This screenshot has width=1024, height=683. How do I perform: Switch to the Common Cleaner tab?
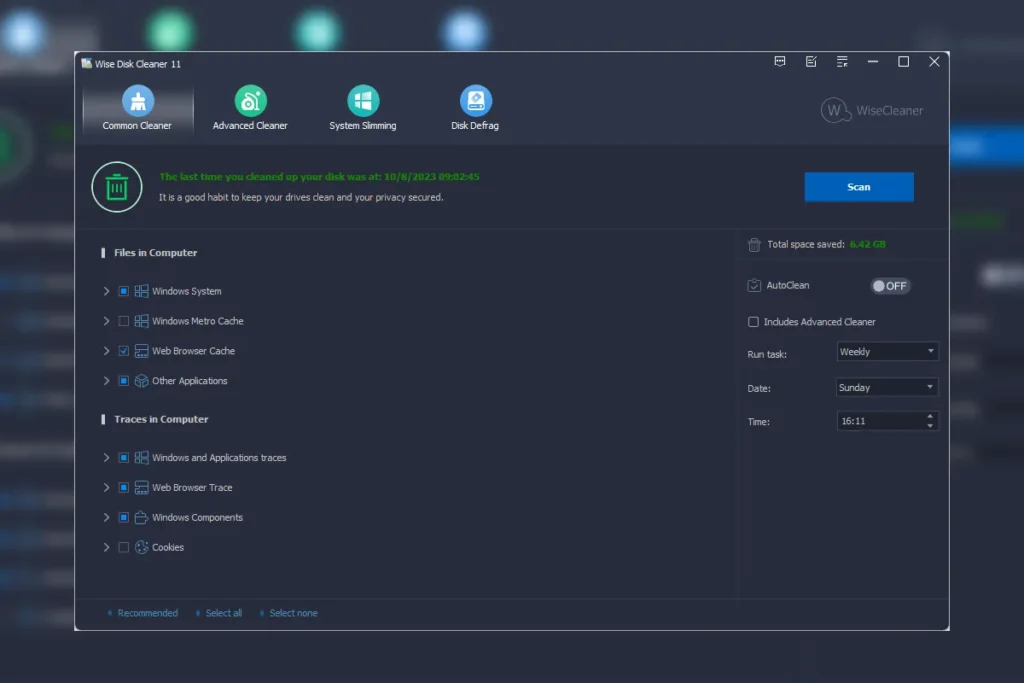pos(137,108)
